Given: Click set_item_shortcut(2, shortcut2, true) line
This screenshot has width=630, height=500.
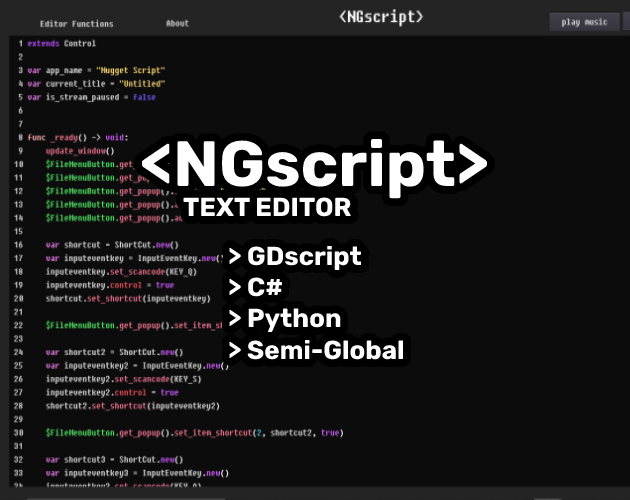Looking at the screenshot, I should coord(195,433).
